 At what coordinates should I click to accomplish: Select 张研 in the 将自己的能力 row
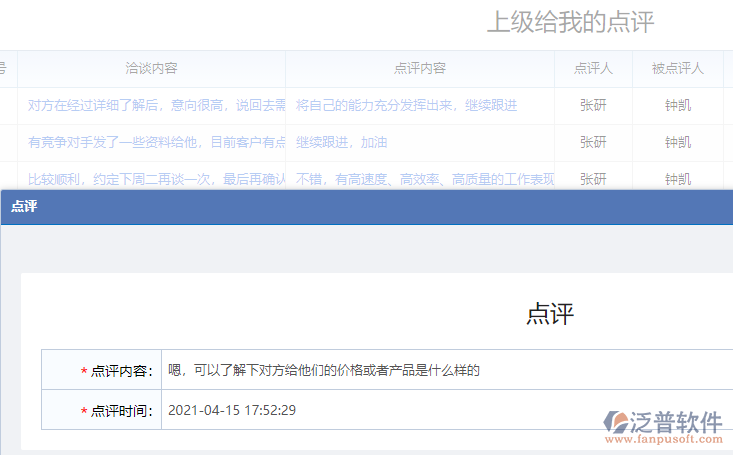[x=593, y=106]
